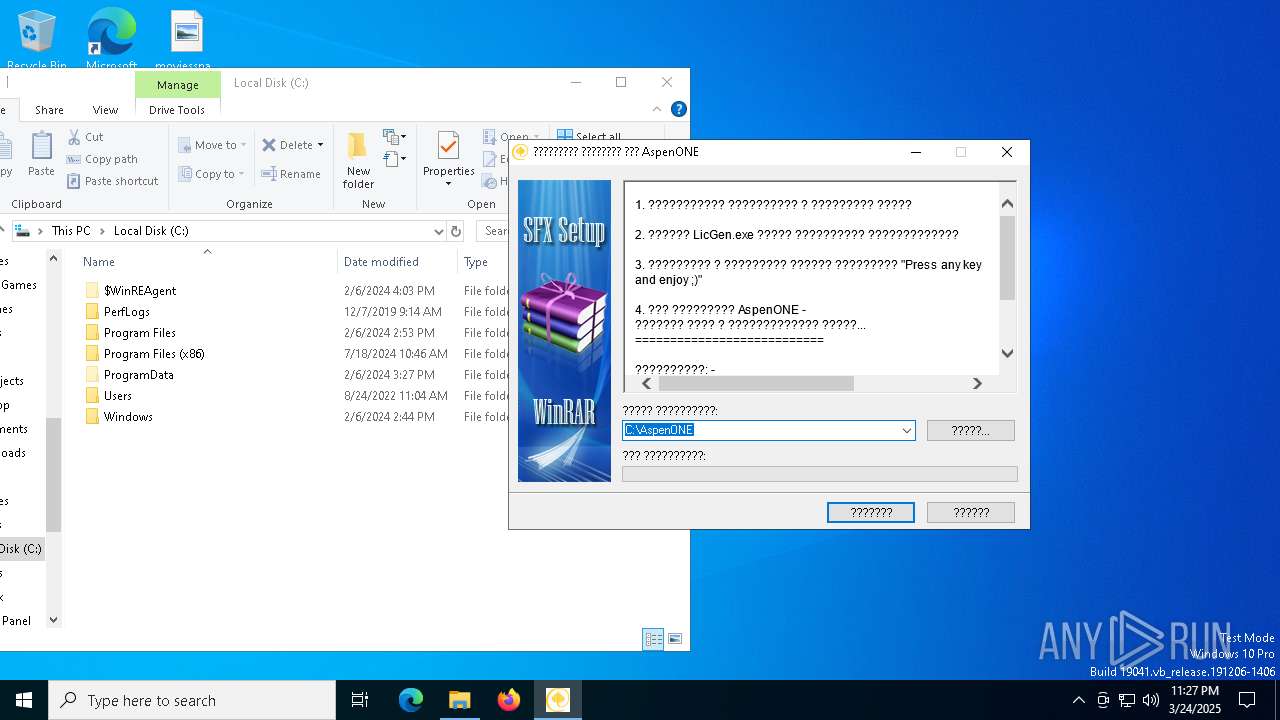The height and width of the screenshot is (720, 1280).
Task: Click horizontal scrollbar thumb in SFX text
Action: 756,383
